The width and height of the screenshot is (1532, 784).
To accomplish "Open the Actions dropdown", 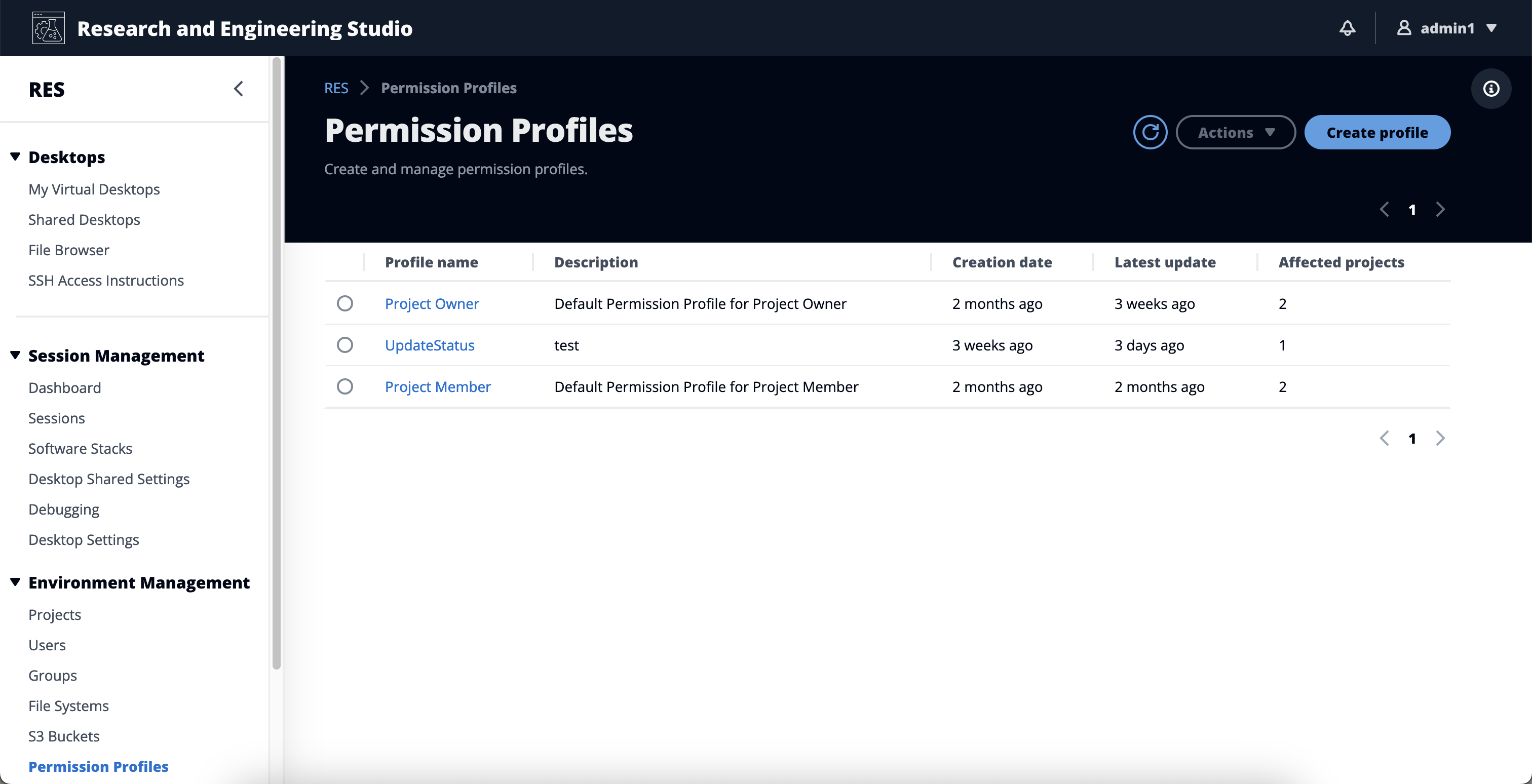I will coord(1236,132).
